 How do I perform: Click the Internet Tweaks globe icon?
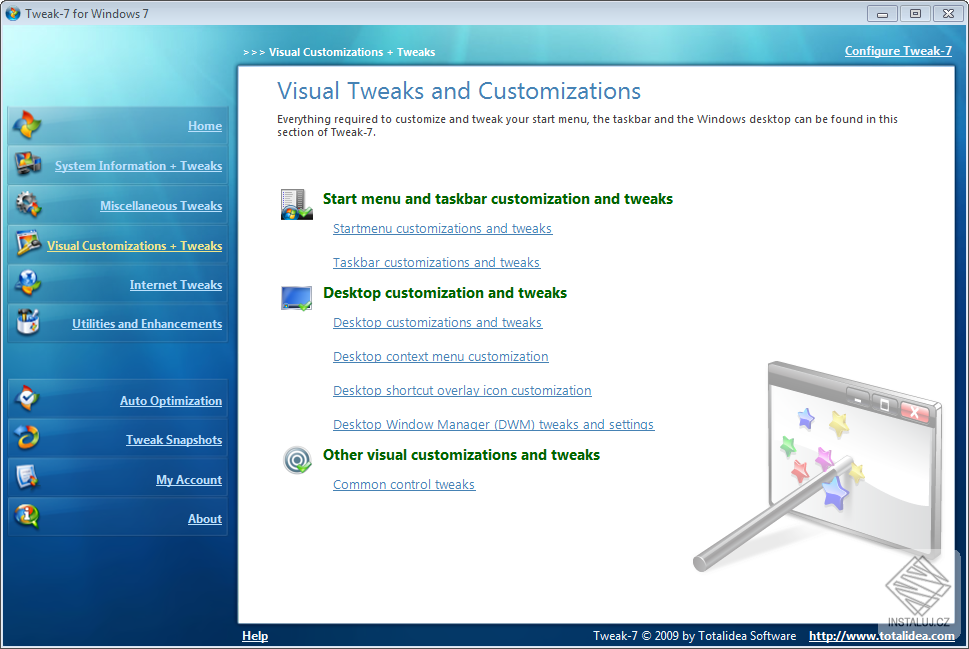point(28,283)
